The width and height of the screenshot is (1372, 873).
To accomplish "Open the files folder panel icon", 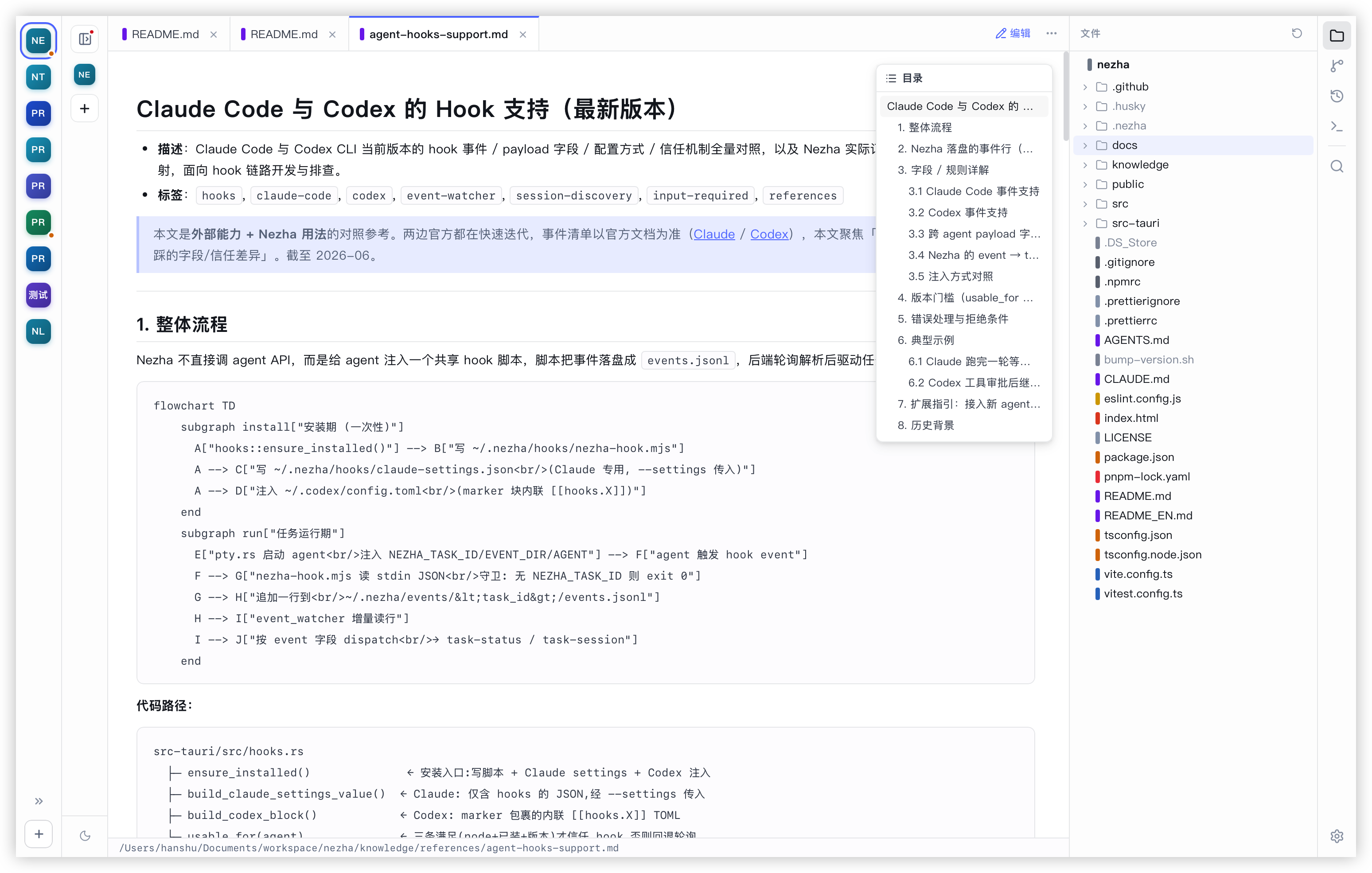I will tap(1337, 36).
